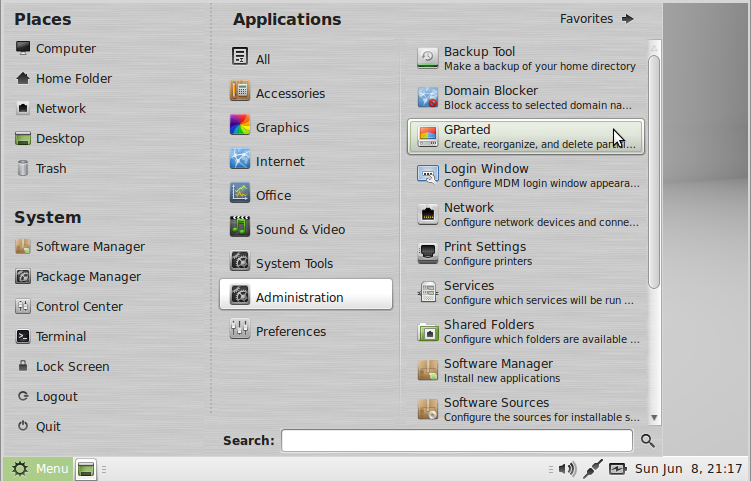Viewport: 751px width, 481px height.
Task: Click the battery power tray icon
Action: pyautogui.click(x=617, y=469)
